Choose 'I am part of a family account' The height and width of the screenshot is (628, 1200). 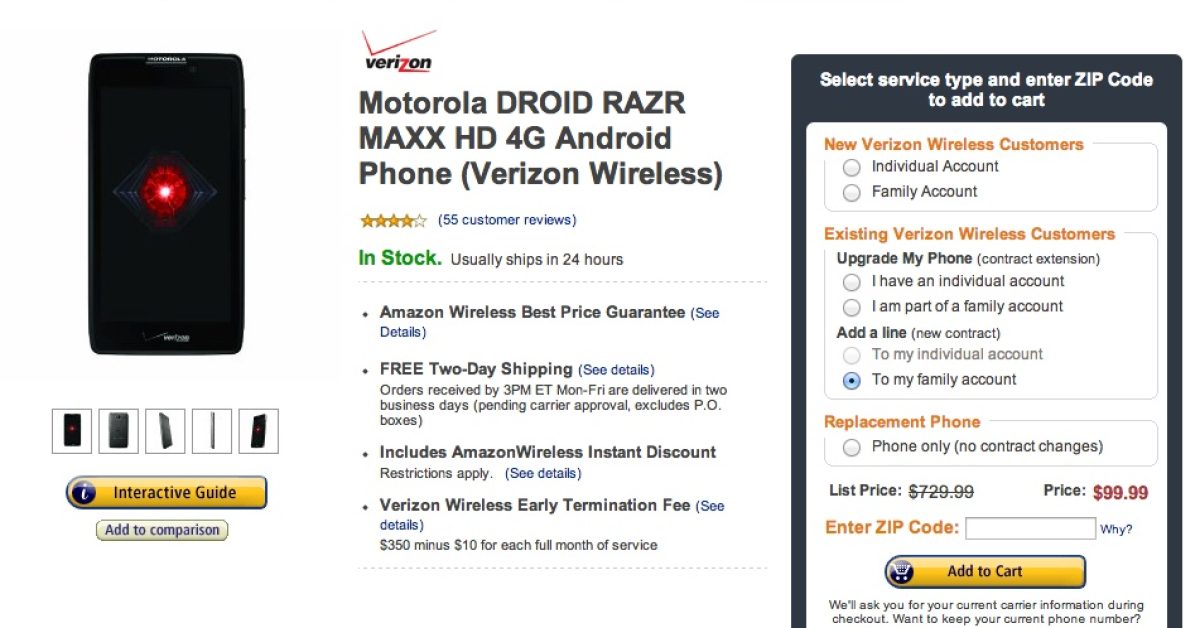[852, 307]
